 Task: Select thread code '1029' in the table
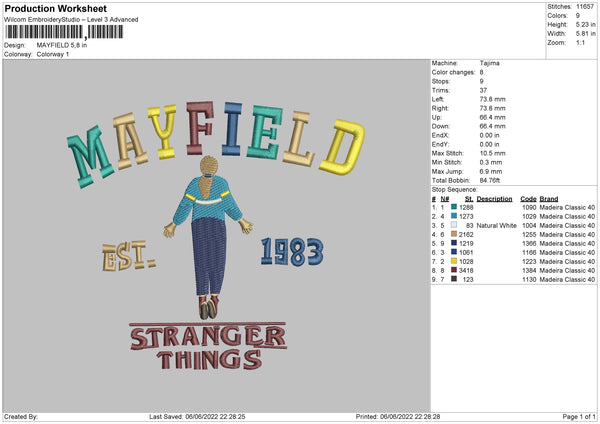pyautogui.click(x=529, y=217)
